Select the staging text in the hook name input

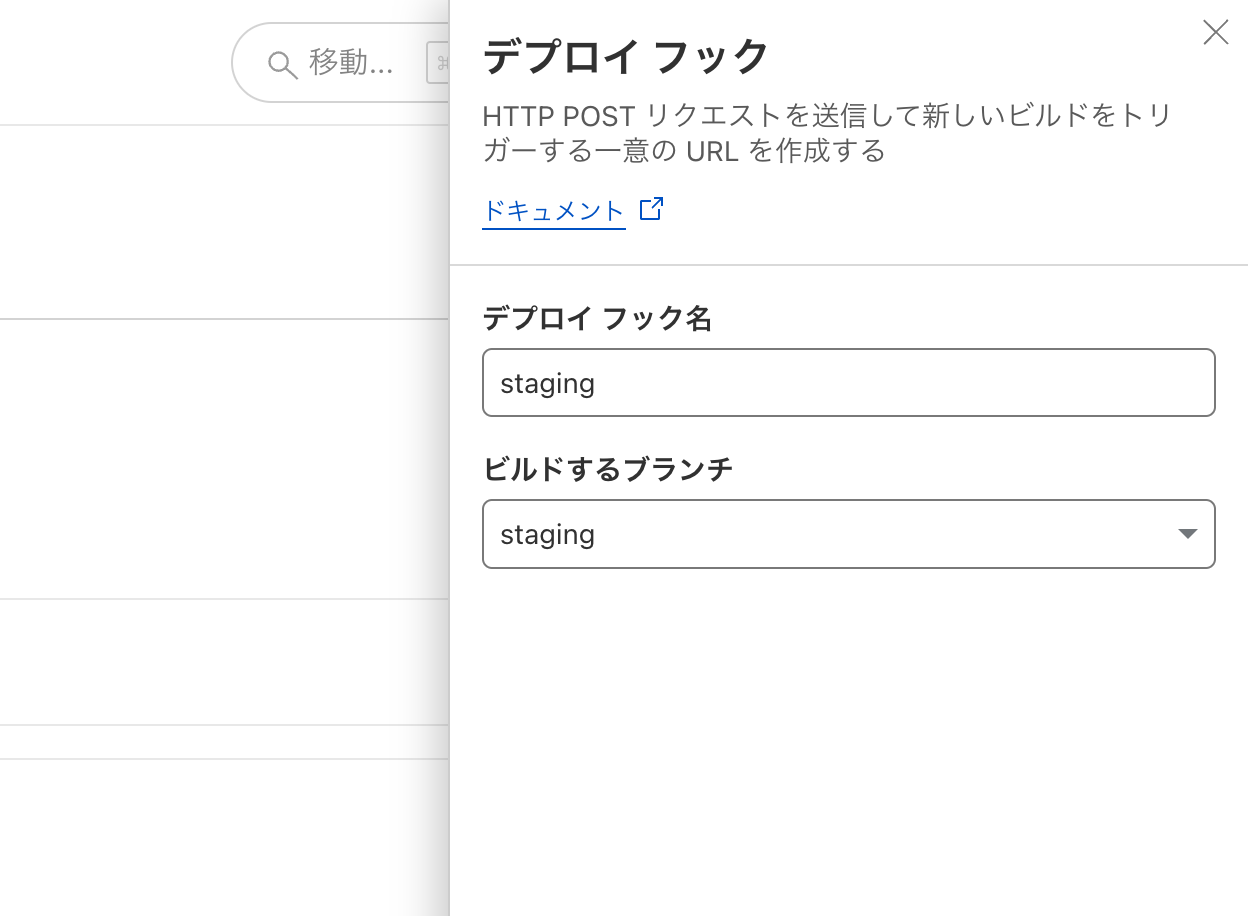(x=547, y=383)
